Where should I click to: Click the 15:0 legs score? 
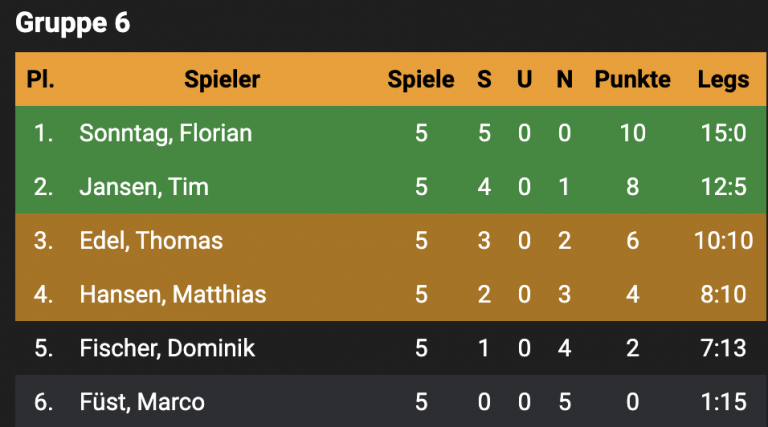(722, 133)
